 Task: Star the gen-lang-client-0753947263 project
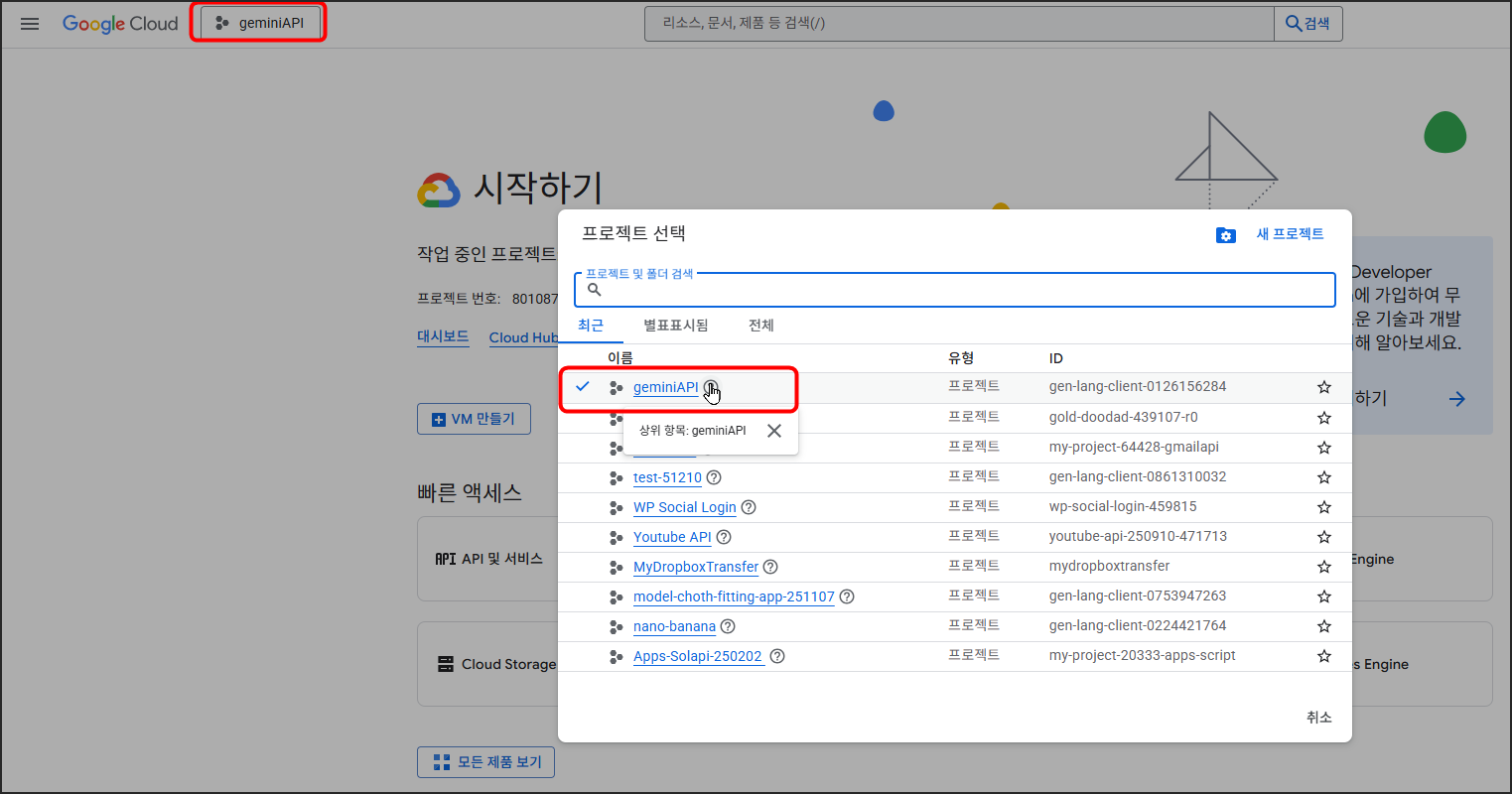point(1324,596)
